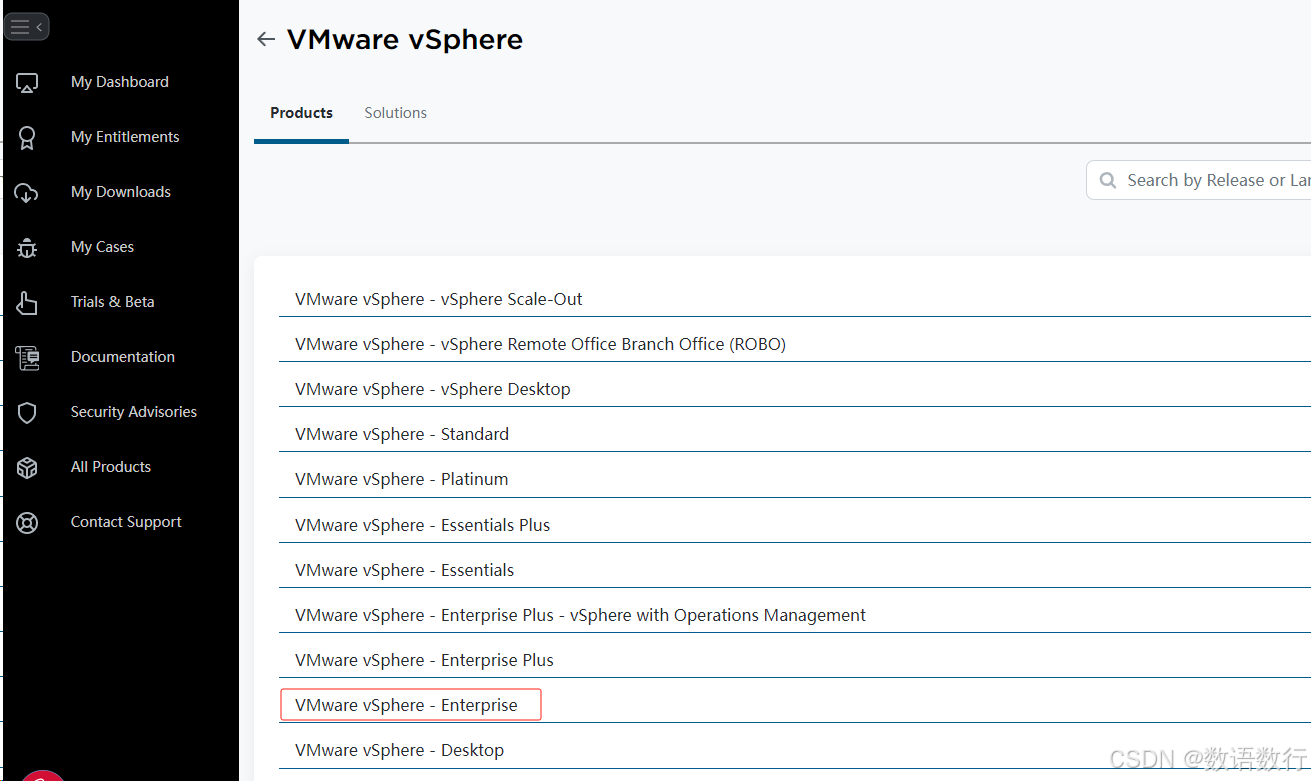Select Contact Support in sidebar
Image resolution: width=1311 pixels, height=781 pixels.
(x=126, y=522)
